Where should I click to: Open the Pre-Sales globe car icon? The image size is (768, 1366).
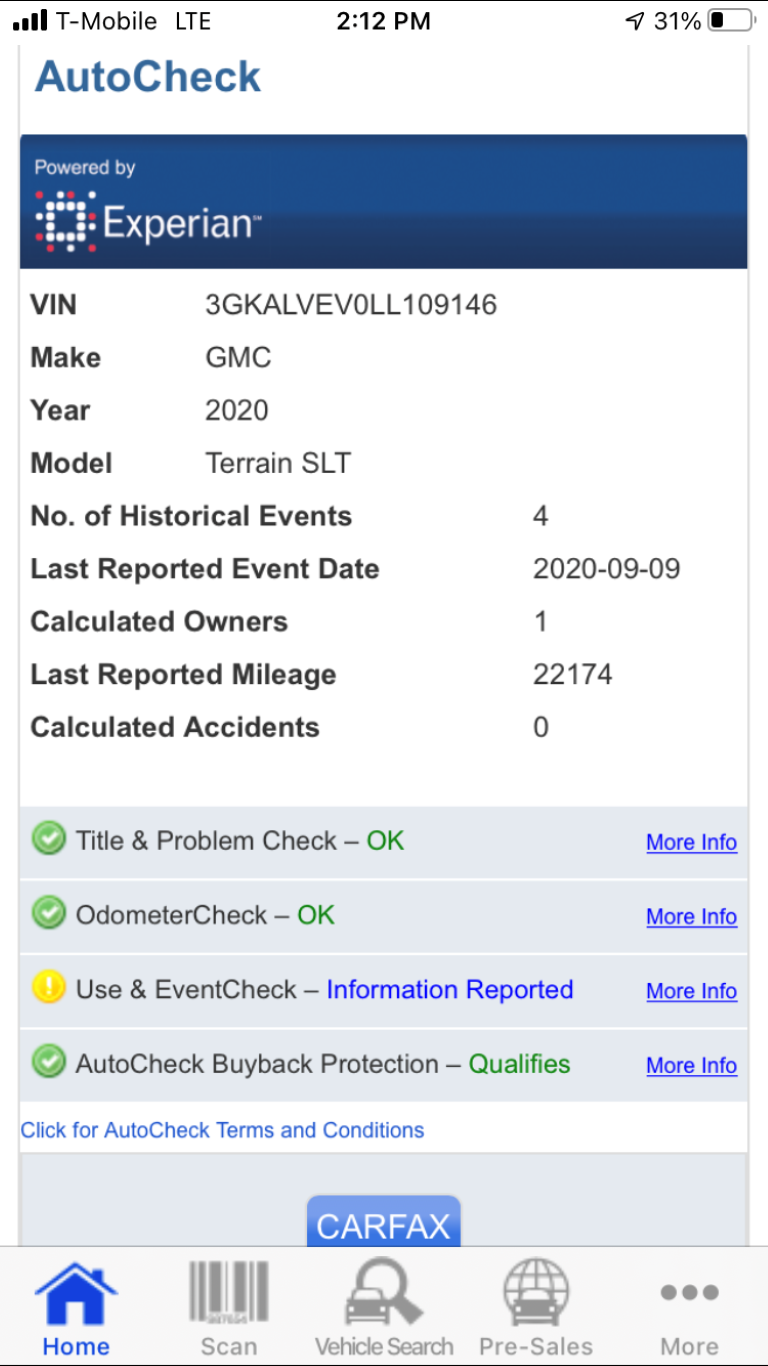[x=536, y=1293]
